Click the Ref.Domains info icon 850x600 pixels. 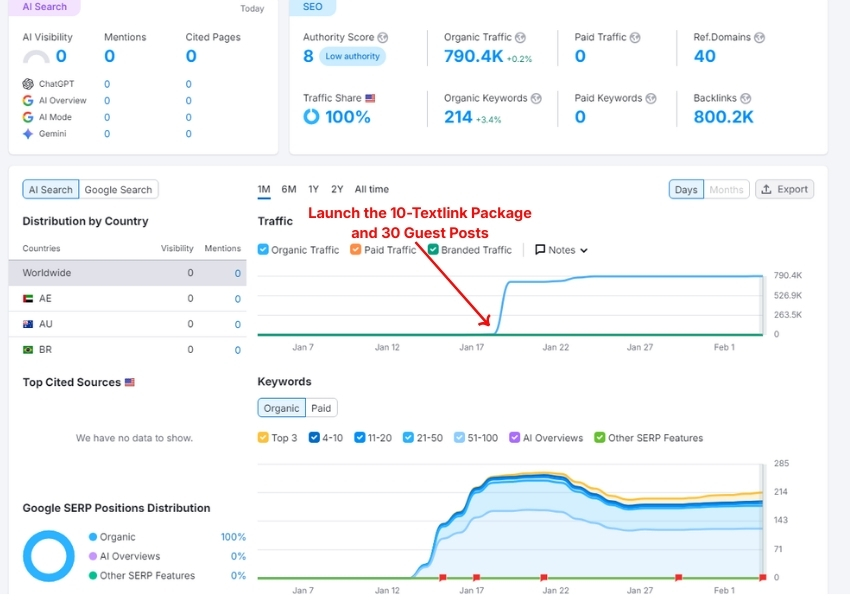click(759, 37)
